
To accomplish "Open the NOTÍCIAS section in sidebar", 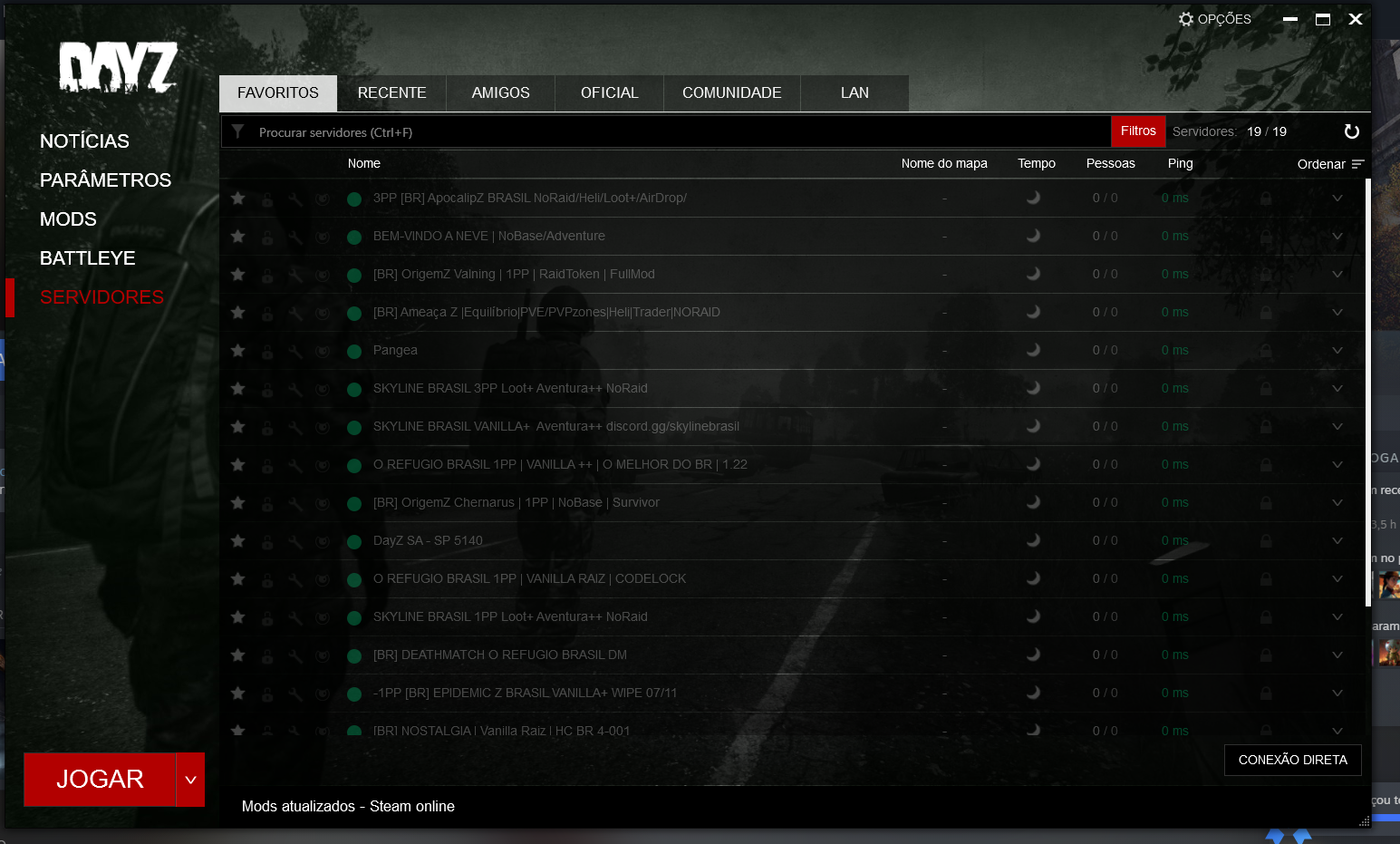I will 84,141.
